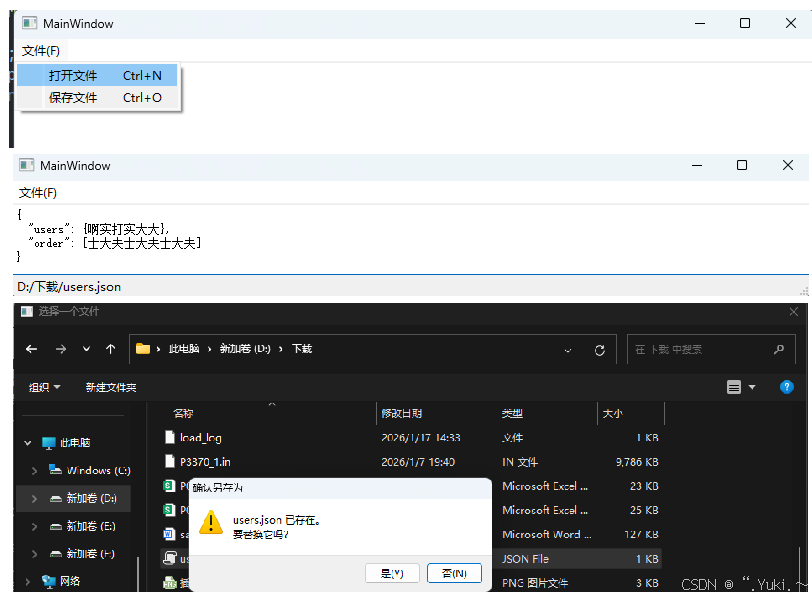The image size is (812, 601).
Task: Click 9,786 KB size cell
Action: (x=637, y=462)
